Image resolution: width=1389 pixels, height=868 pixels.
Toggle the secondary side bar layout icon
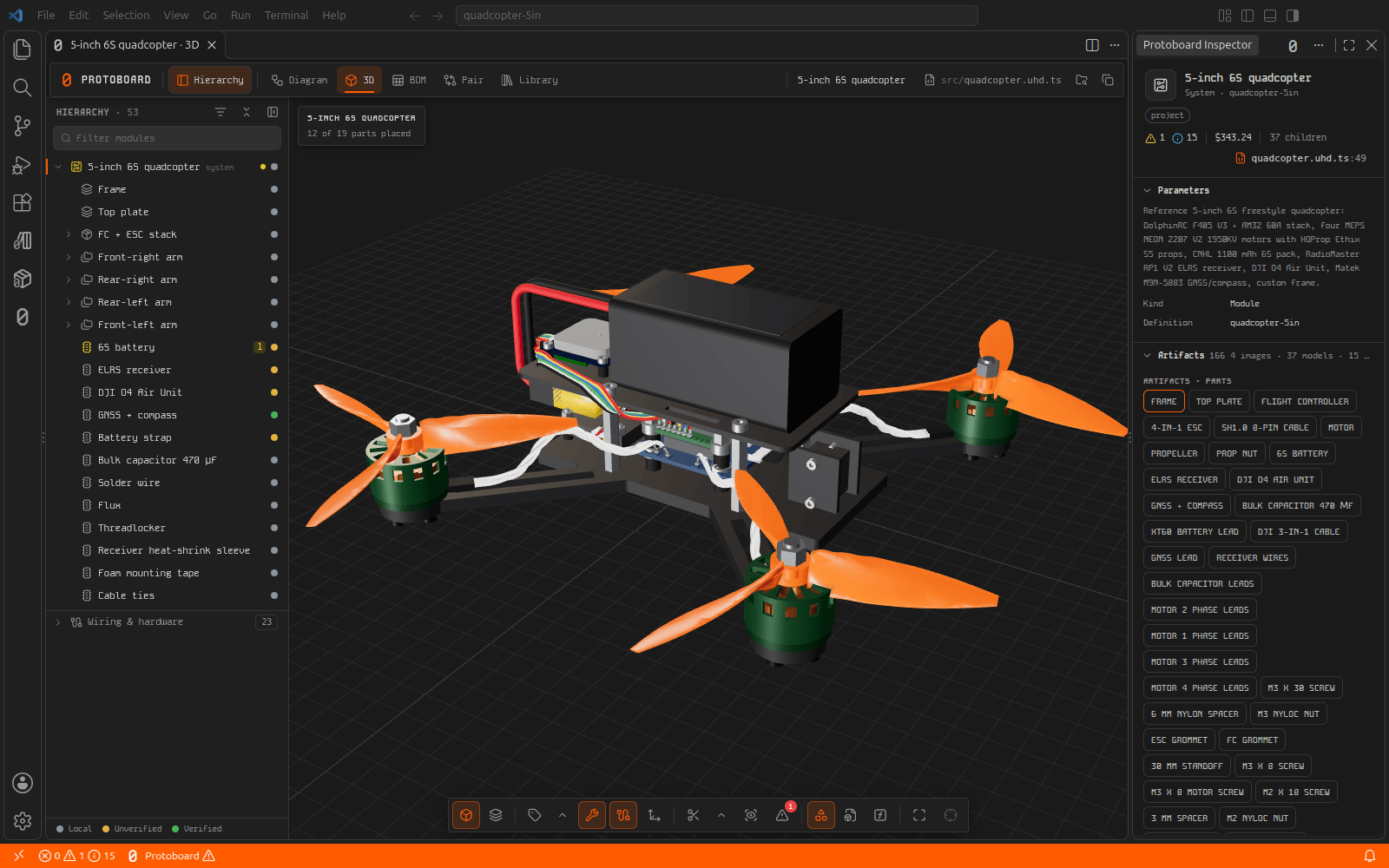coord(1293,16)
